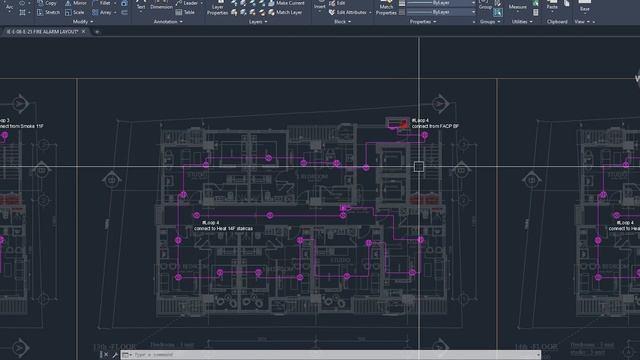Screen dimensions: 640x360
Task: Open Array tool dropdown arrow
Action: point(115,13)
